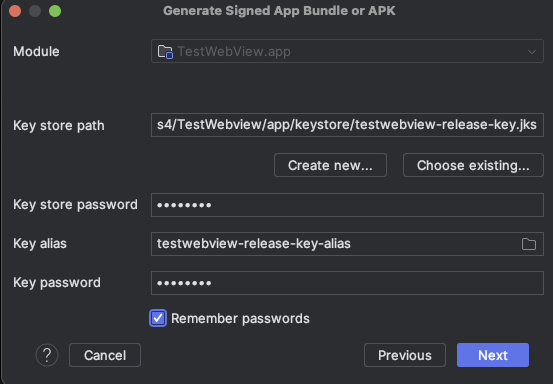Focus the Key store password field
Viewport: 553px width, 384px height.
[347, 205]
